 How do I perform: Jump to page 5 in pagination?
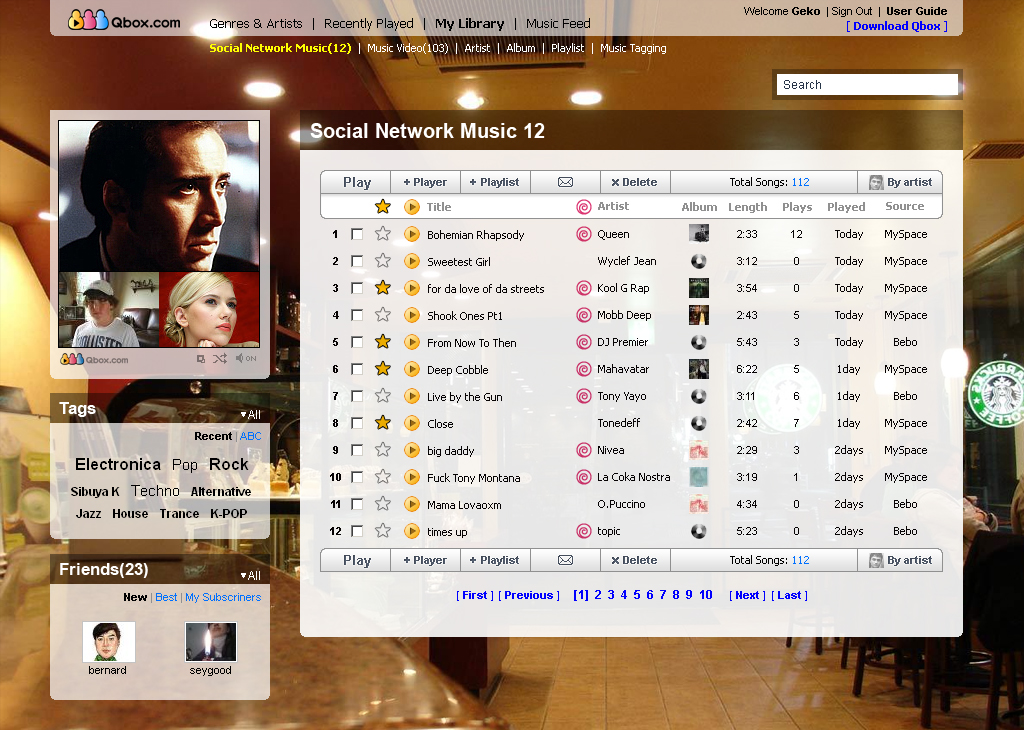[637, 595]
